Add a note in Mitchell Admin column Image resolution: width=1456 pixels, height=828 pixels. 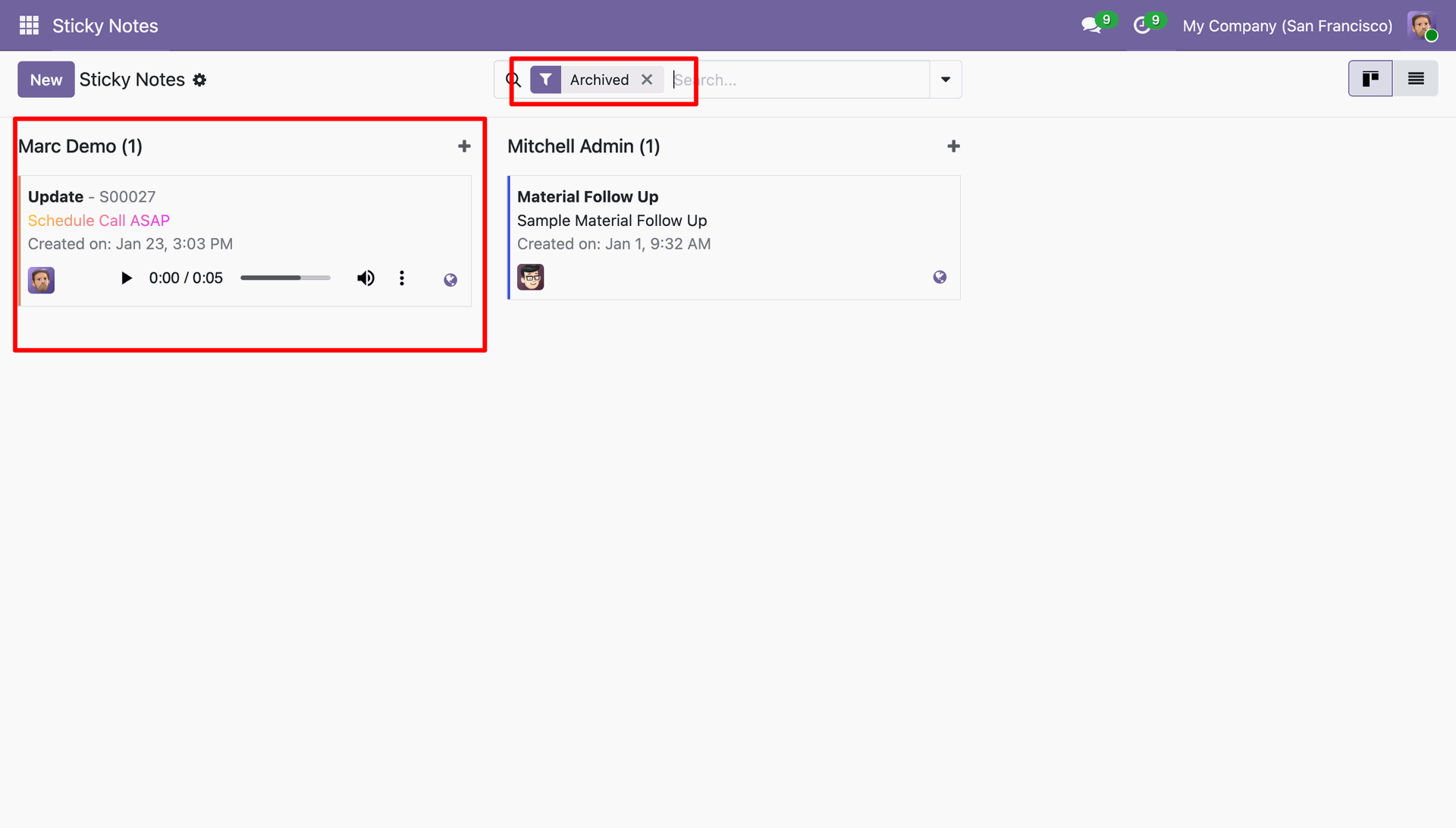[953, 146]
